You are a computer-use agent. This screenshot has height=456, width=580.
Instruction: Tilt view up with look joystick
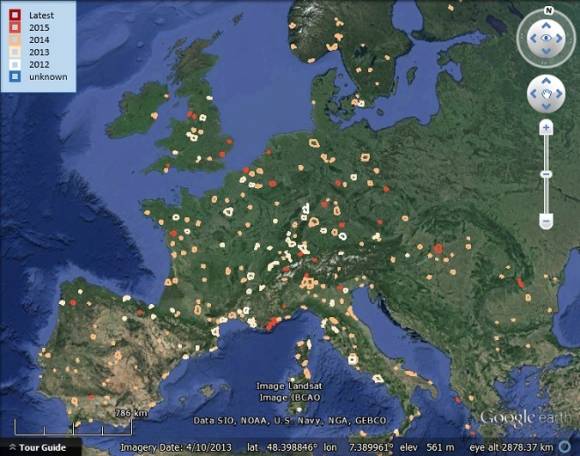546,25
